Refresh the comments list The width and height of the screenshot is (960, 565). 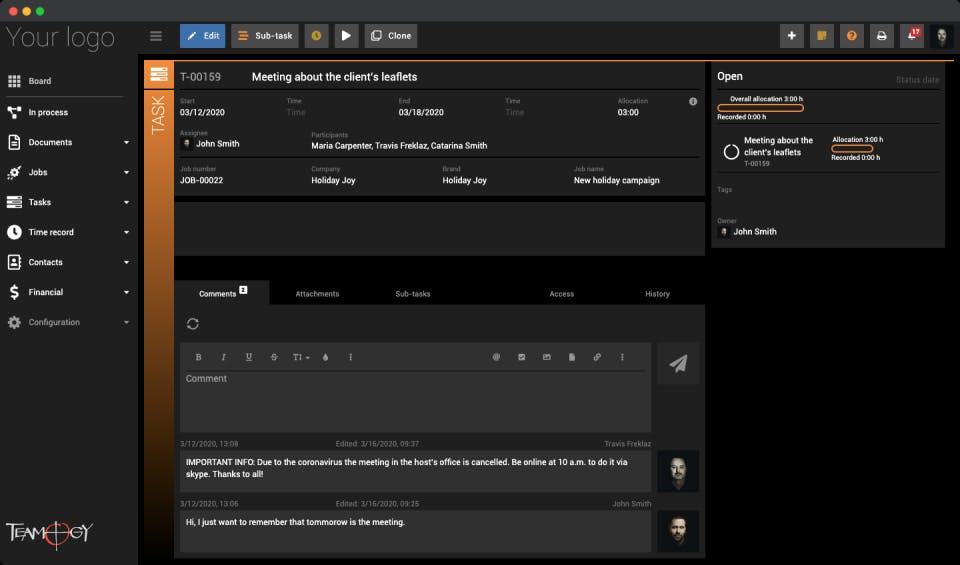click(x=193, y=324)
